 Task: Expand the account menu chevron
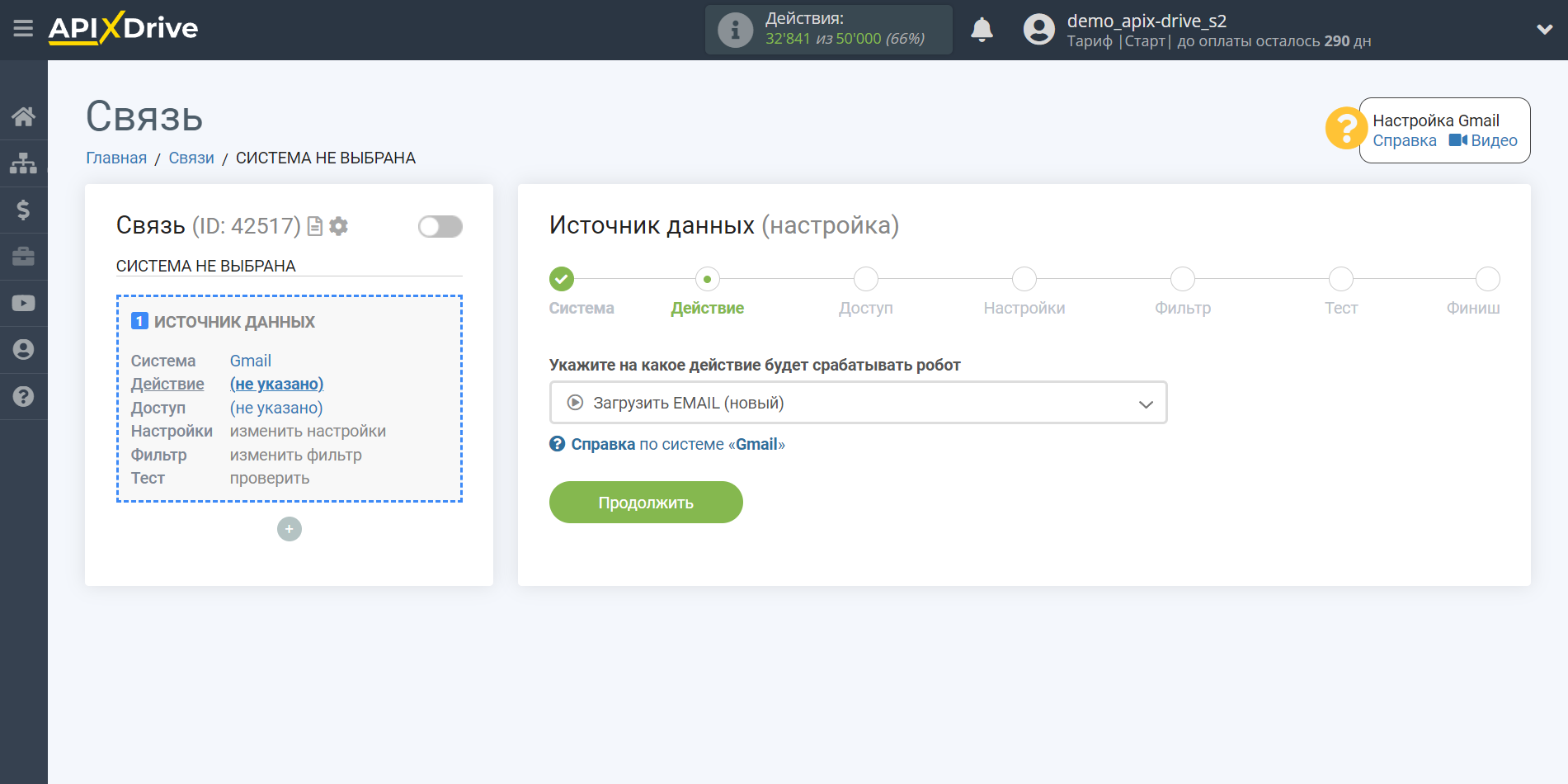(x=1544, y=30)
